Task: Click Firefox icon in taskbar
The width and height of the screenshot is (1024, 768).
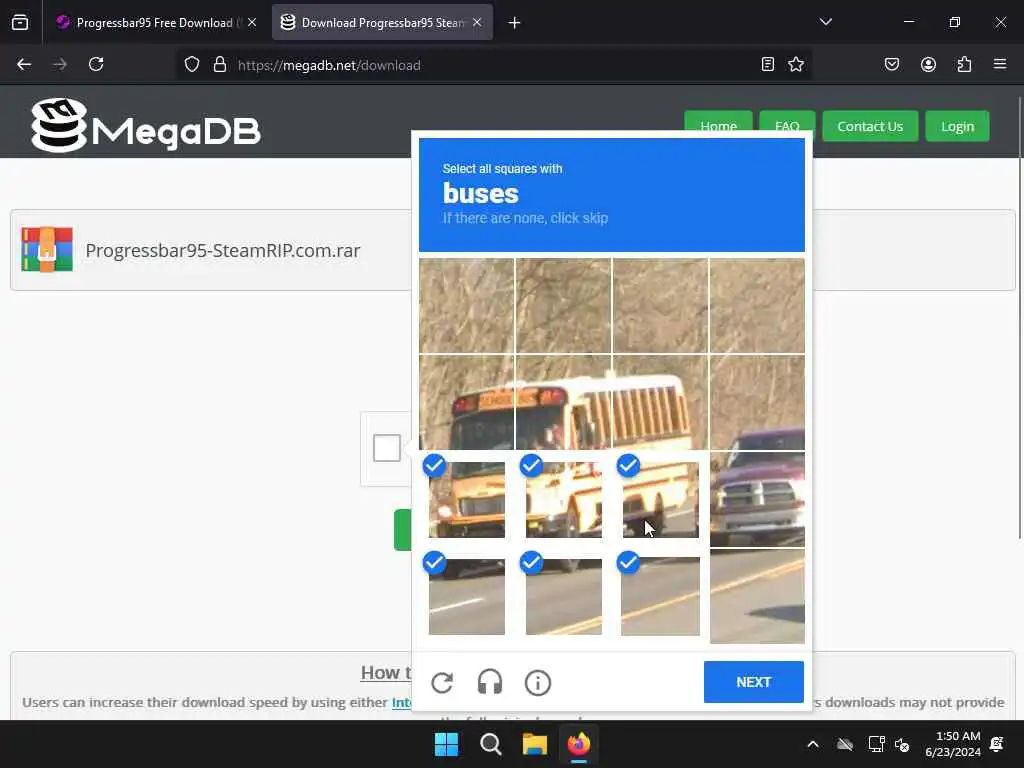Action: (579, 744)
